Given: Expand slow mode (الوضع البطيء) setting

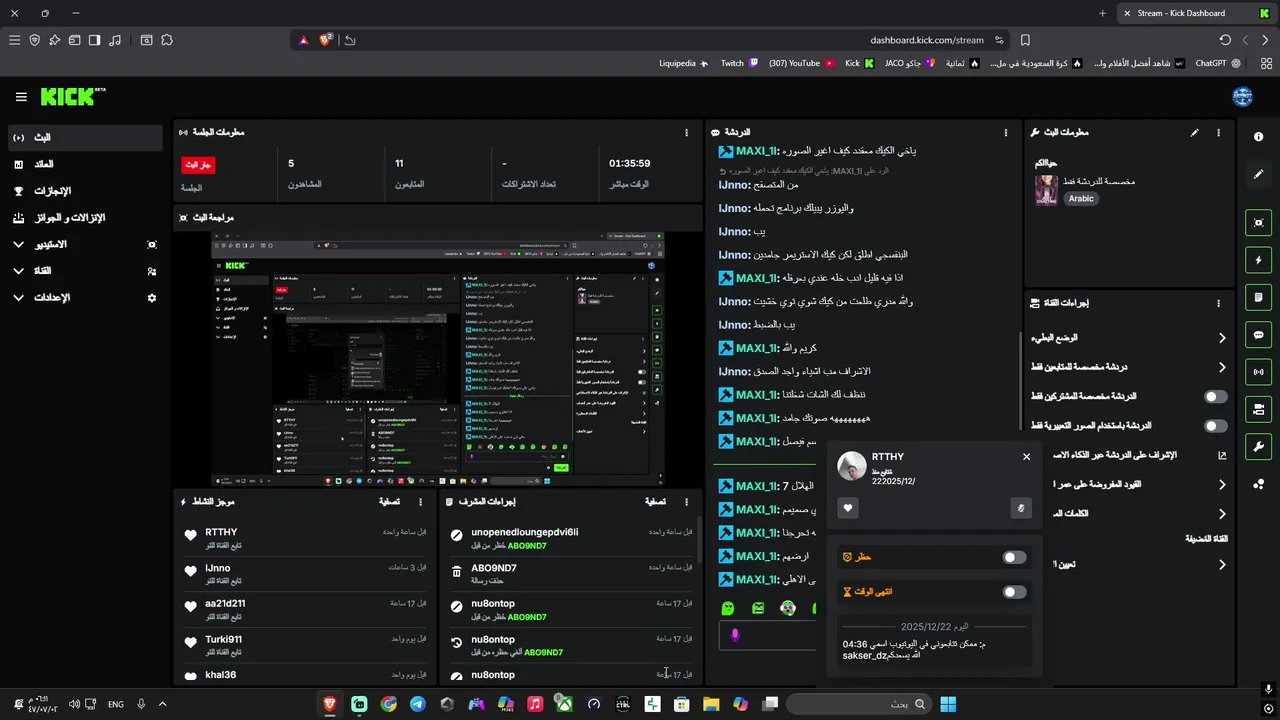Looking at the screenshot, I should (1222, 338).
